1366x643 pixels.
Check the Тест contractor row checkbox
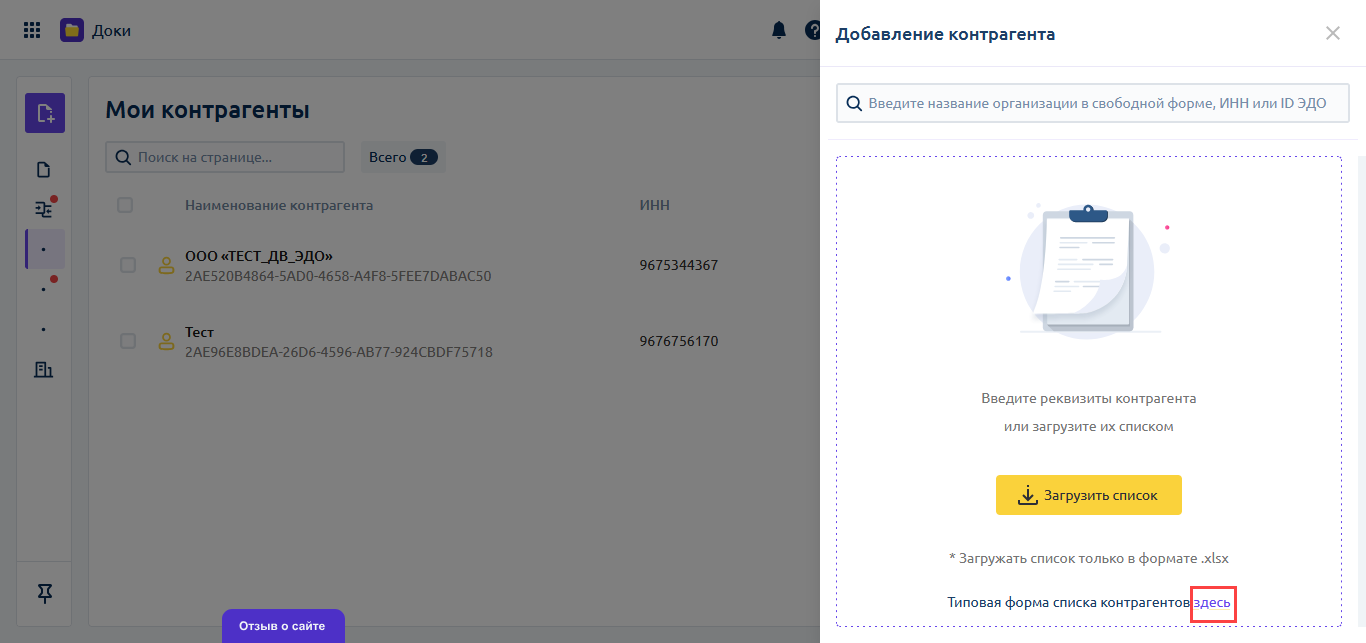(128, 341)
